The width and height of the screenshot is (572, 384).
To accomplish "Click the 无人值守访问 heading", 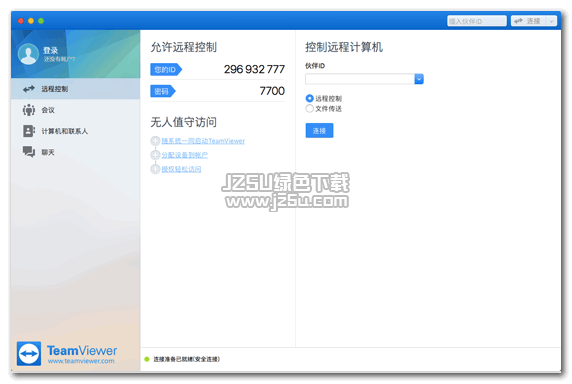I will (x=183, y=122).
